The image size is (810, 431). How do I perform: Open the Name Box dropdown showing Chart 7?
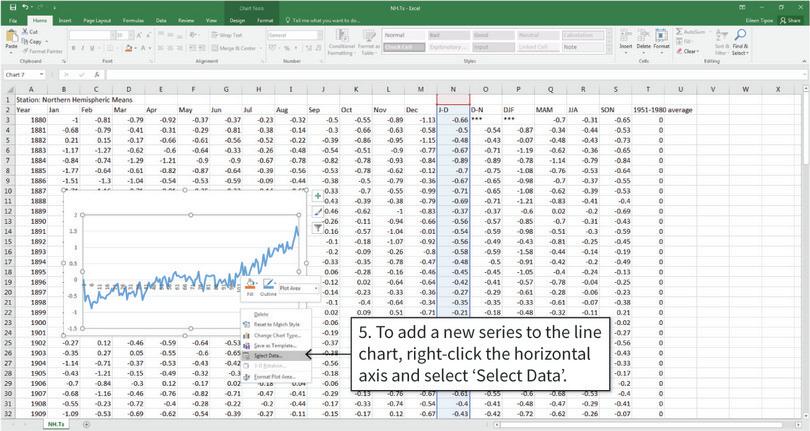coord(41,75)
